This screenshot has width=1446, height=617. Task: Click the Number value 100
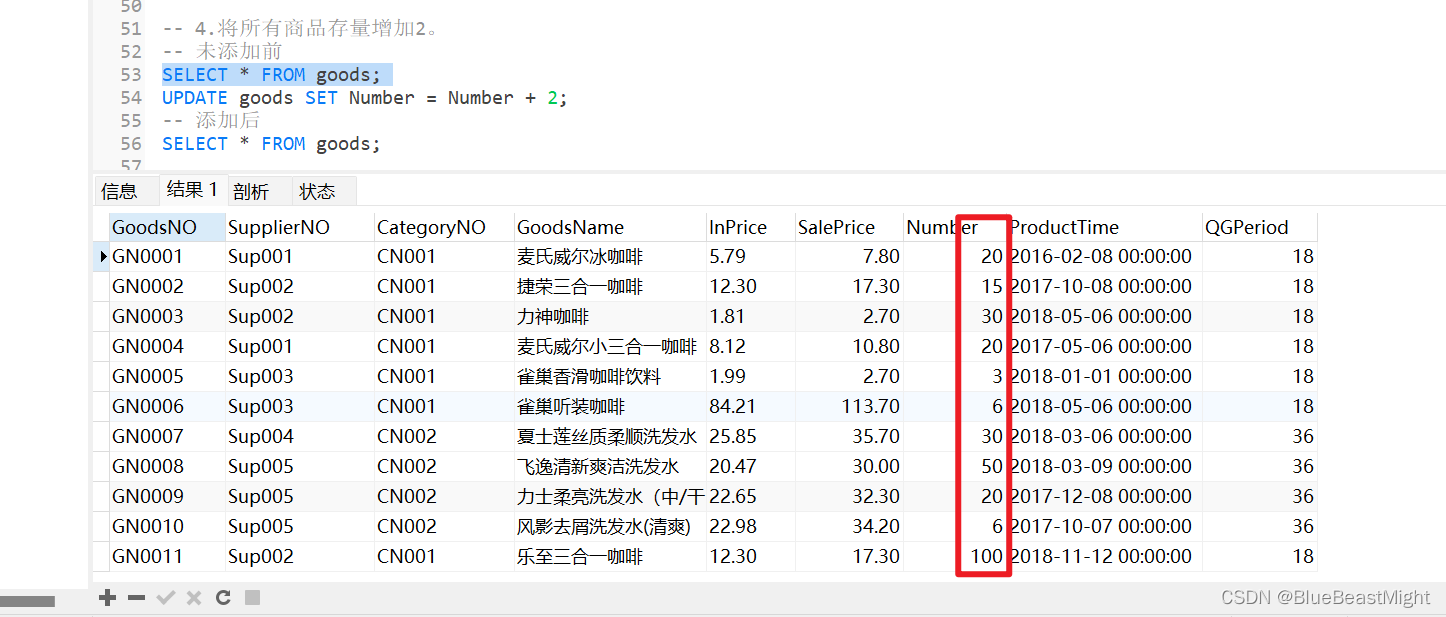click(x=987, y=556)
